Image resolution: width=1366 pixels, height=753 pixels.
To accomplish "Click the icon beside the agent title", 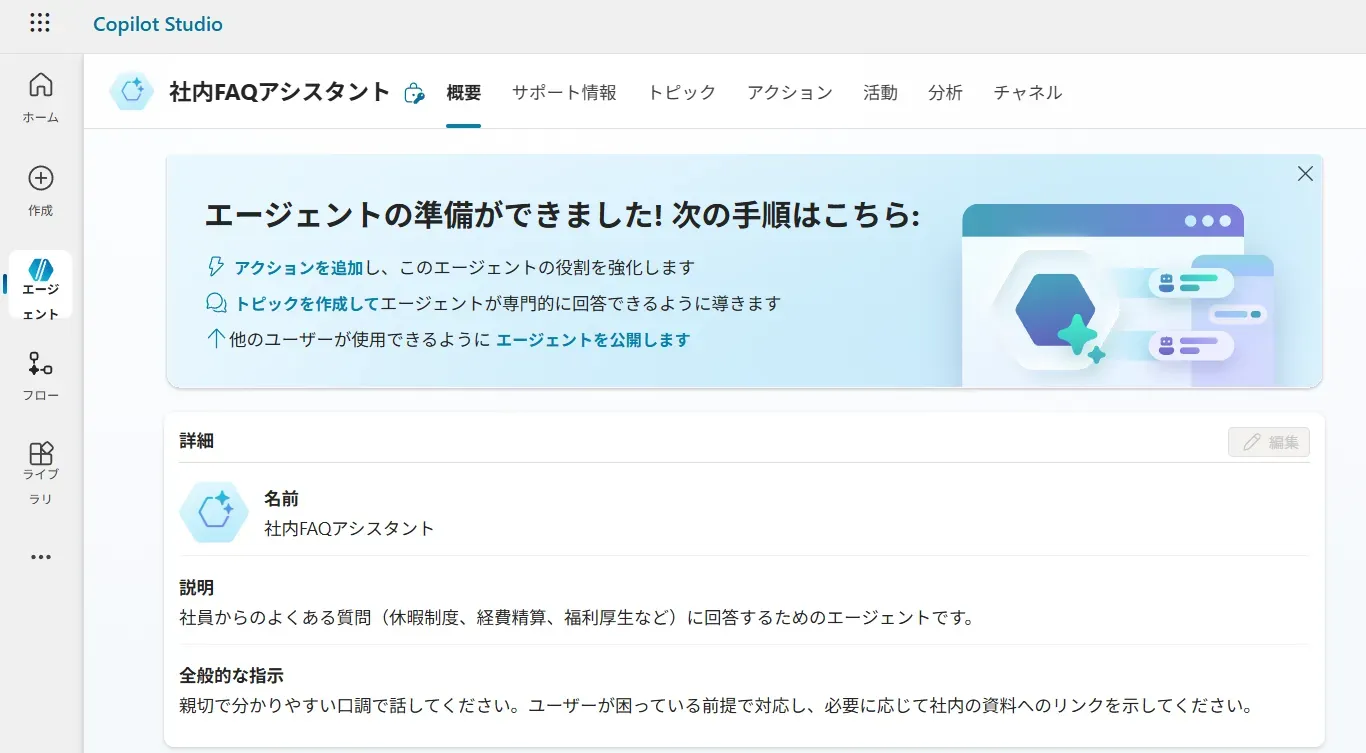I will click(413, 93).
